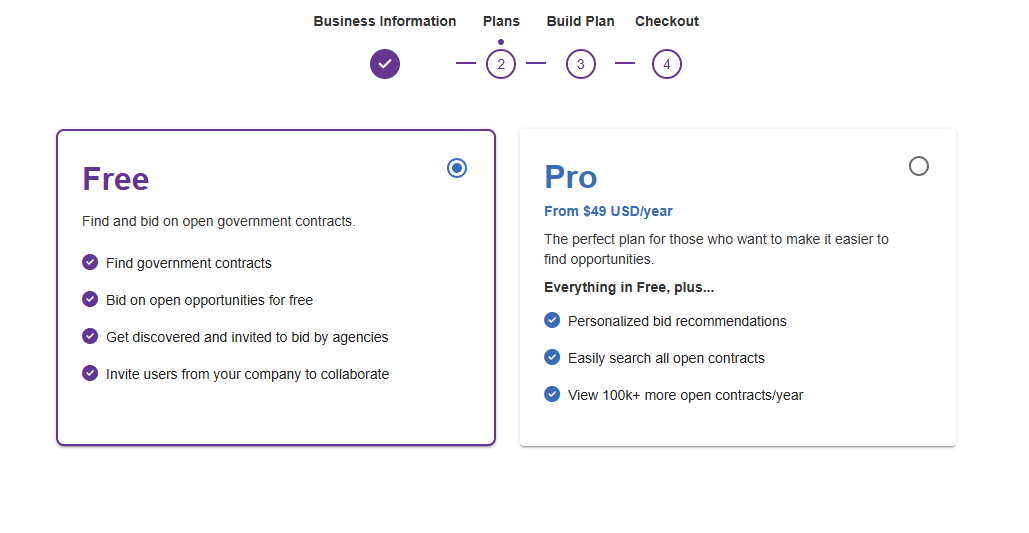Click checkmark beside Personalized bid recommendations

click(552, 320)
